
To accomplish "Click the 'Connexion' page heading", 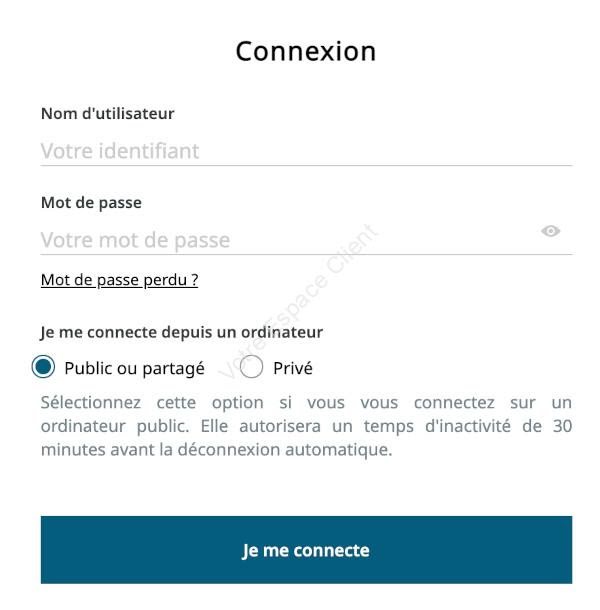I will pyautogui.click(x=306, y=51).
